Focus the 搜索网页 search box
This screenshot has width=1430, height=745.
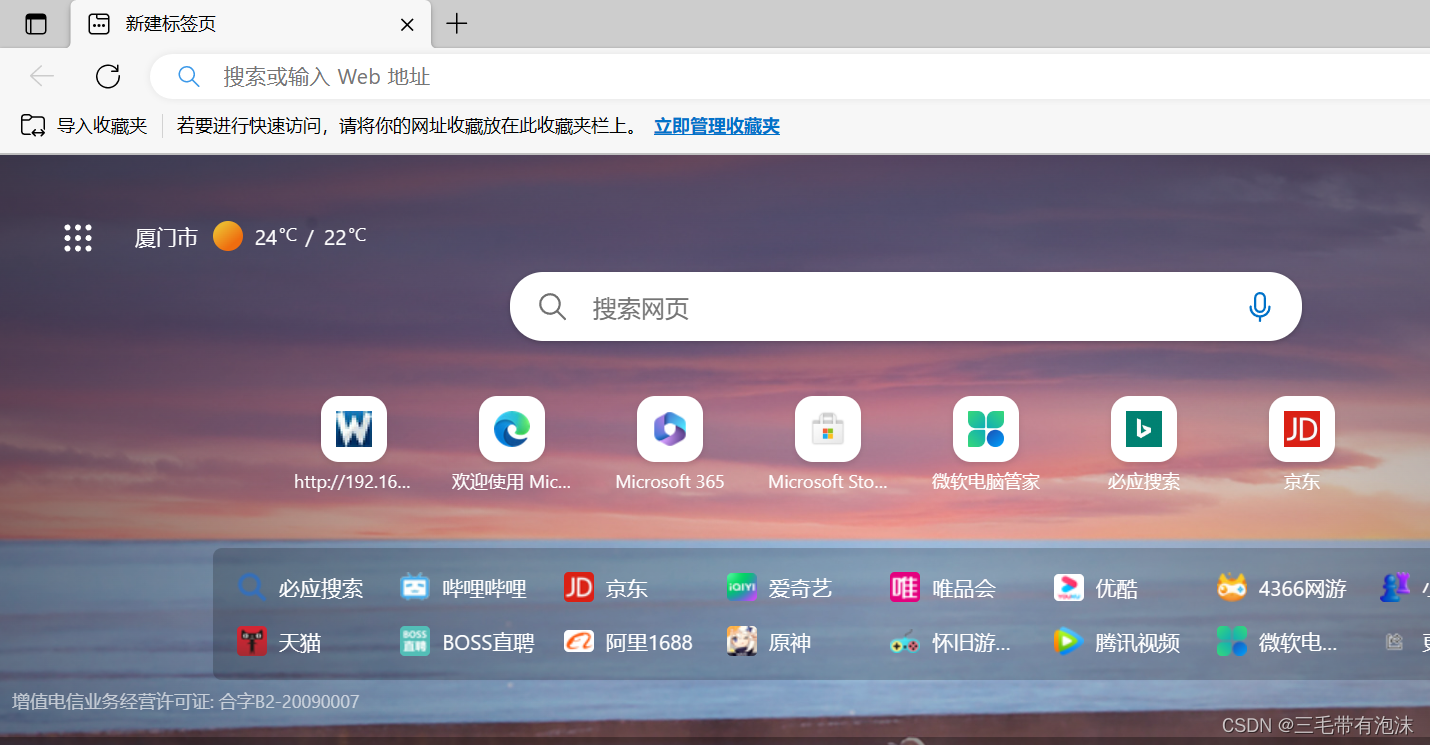coord(905,307)
